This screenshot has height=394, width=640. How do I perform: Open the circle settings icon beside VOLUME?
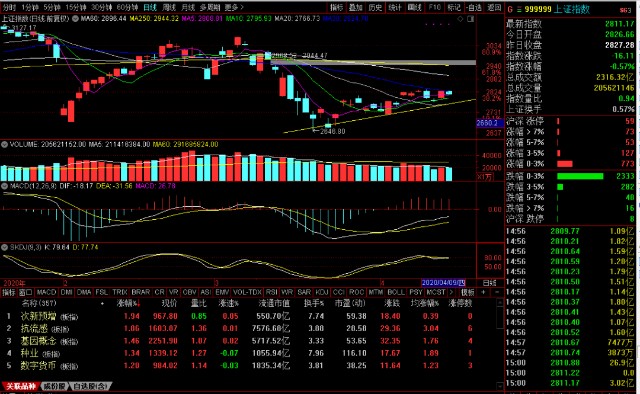[4, 145]
